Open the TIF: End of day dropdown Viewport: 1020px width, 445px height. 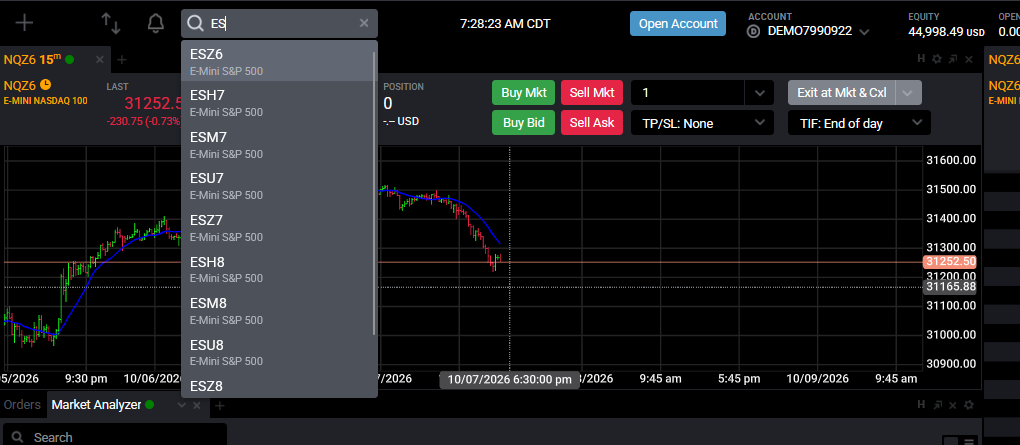tap(859, 123)
